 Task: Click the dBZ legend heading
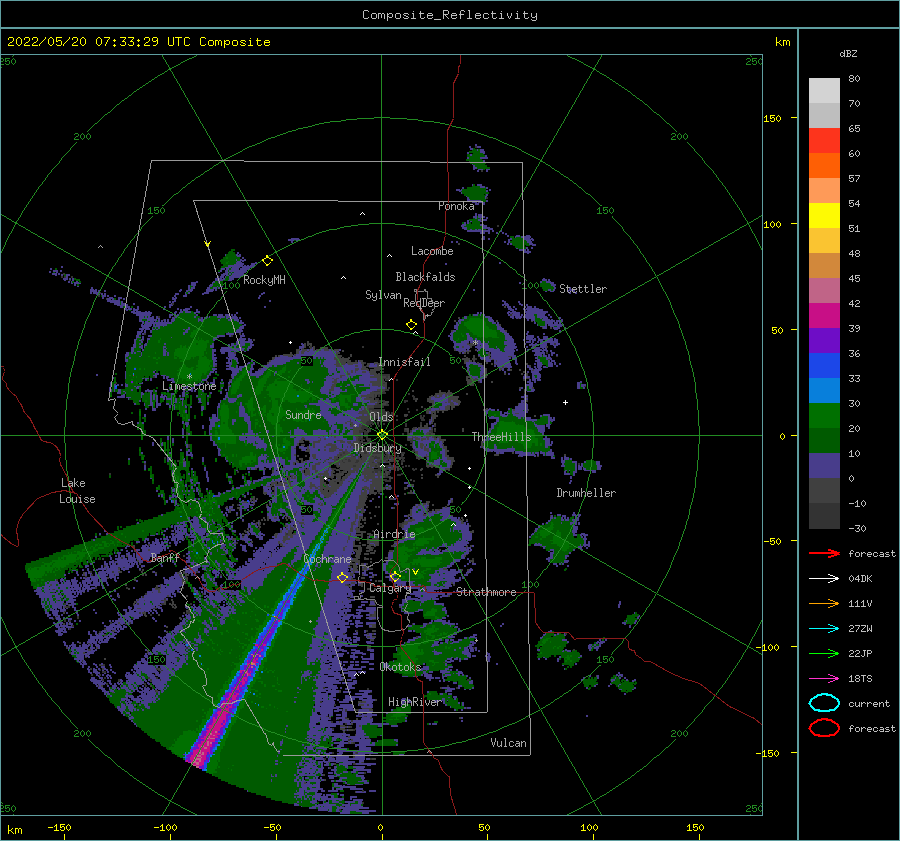848,53
